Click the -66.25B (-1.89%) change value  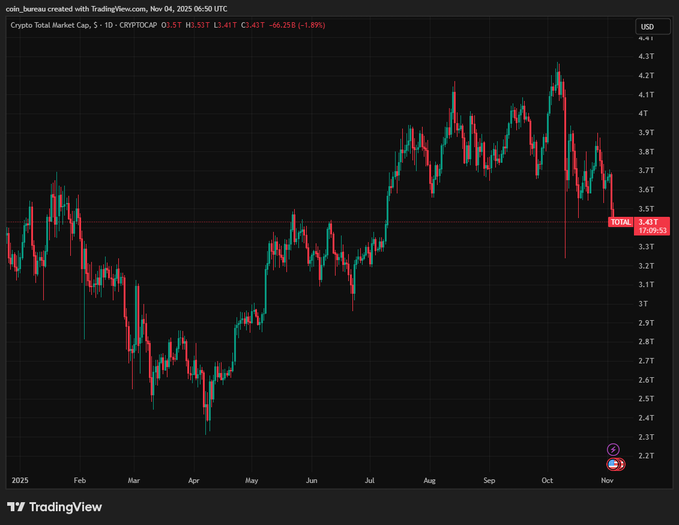click(x=296, y=27)
